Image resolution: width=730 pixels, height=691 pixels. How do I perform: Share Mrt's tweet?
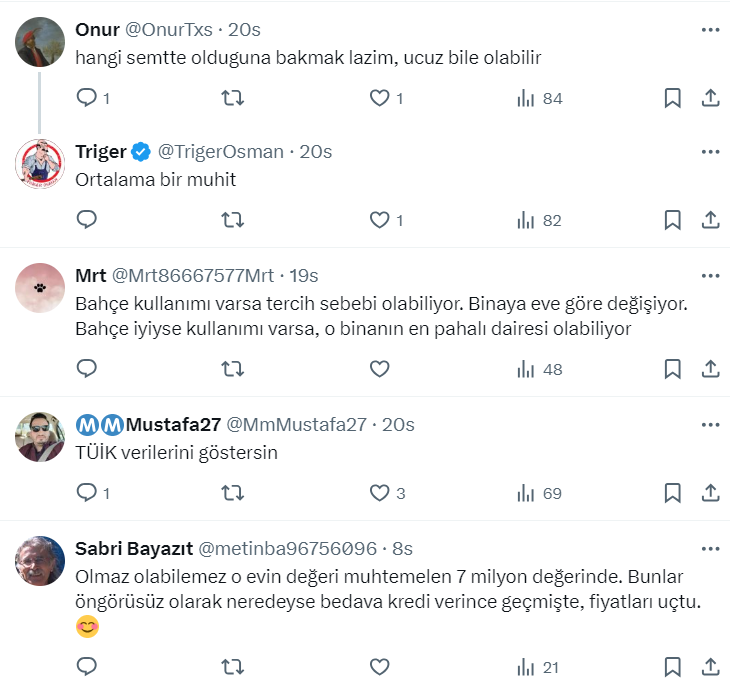coord(710,369)
